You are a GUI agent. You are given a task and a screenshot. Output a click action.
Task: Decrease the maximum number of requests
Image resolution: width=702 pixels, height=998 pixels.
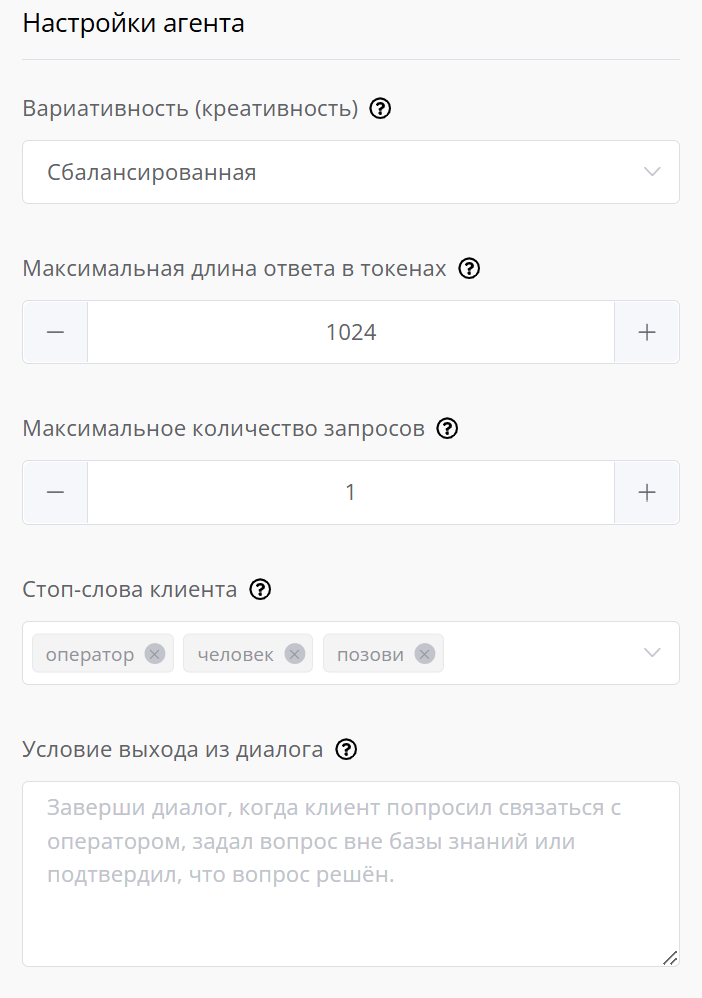pyautogui.click(x=55, y=493)
